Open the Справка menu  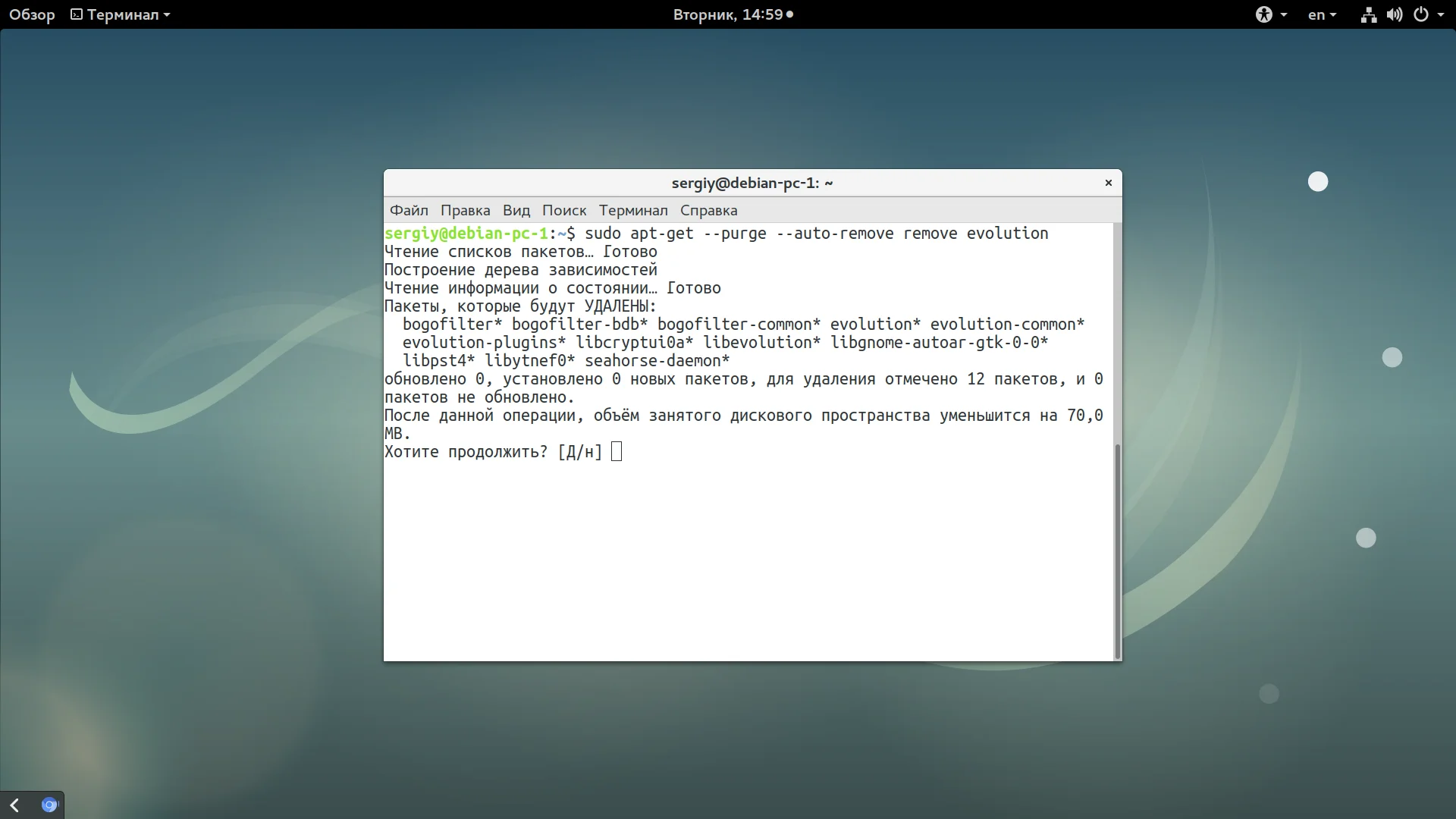[x=708, y=210]
